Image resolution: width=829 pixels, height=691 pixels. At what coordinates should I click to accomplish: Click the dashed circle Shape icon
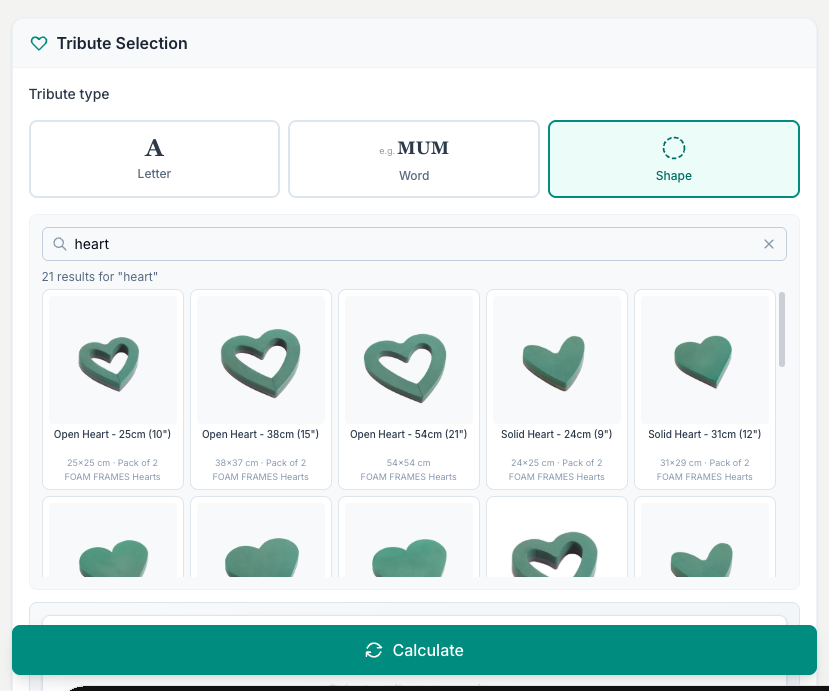pos(674,148)
